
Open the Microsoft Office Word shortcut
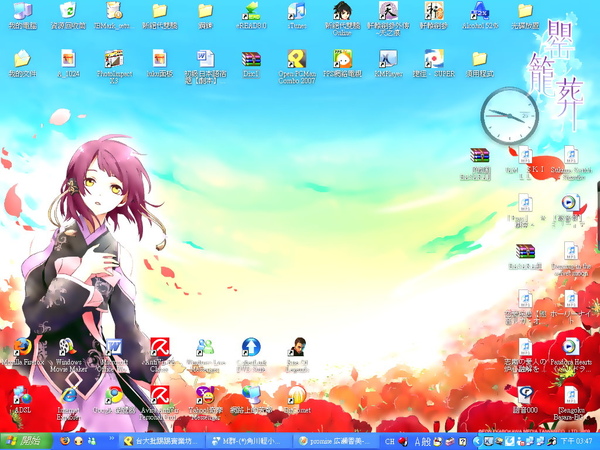click(114, 355)
